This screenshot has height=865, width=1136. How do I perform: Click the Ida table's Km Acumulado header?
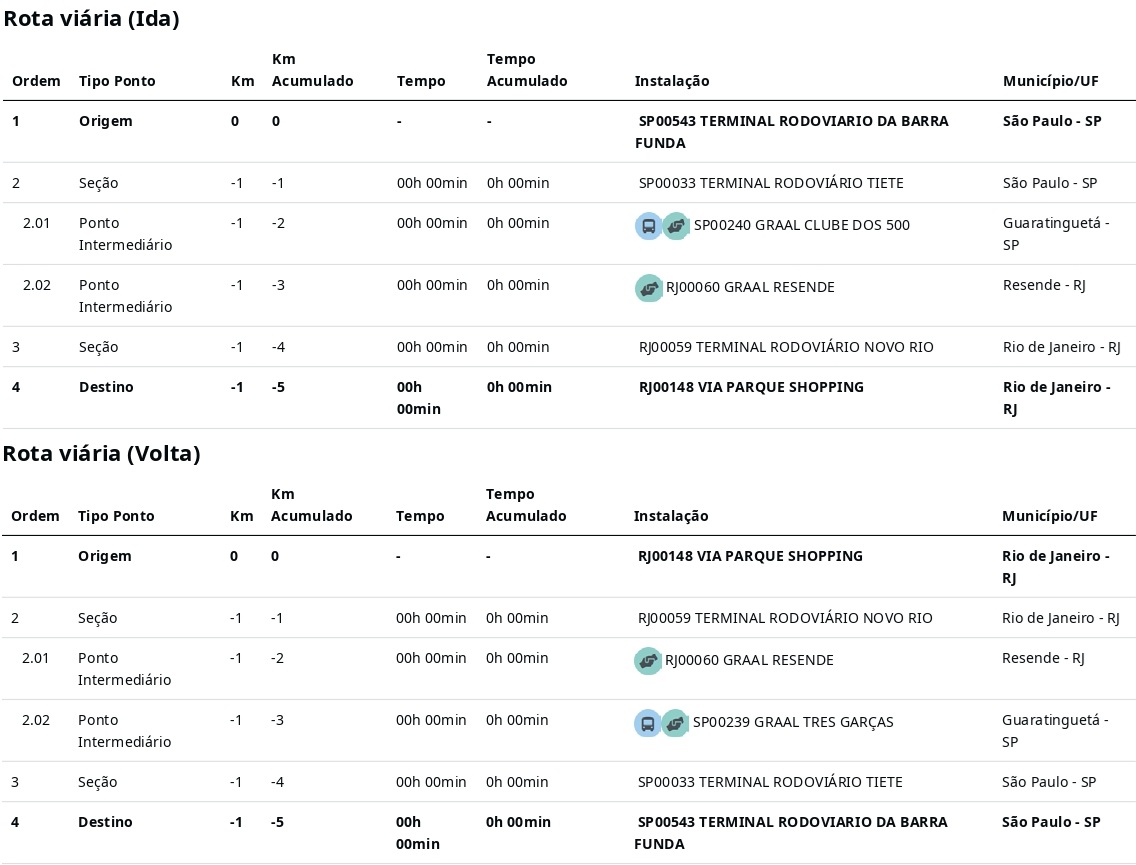point(312,70)
